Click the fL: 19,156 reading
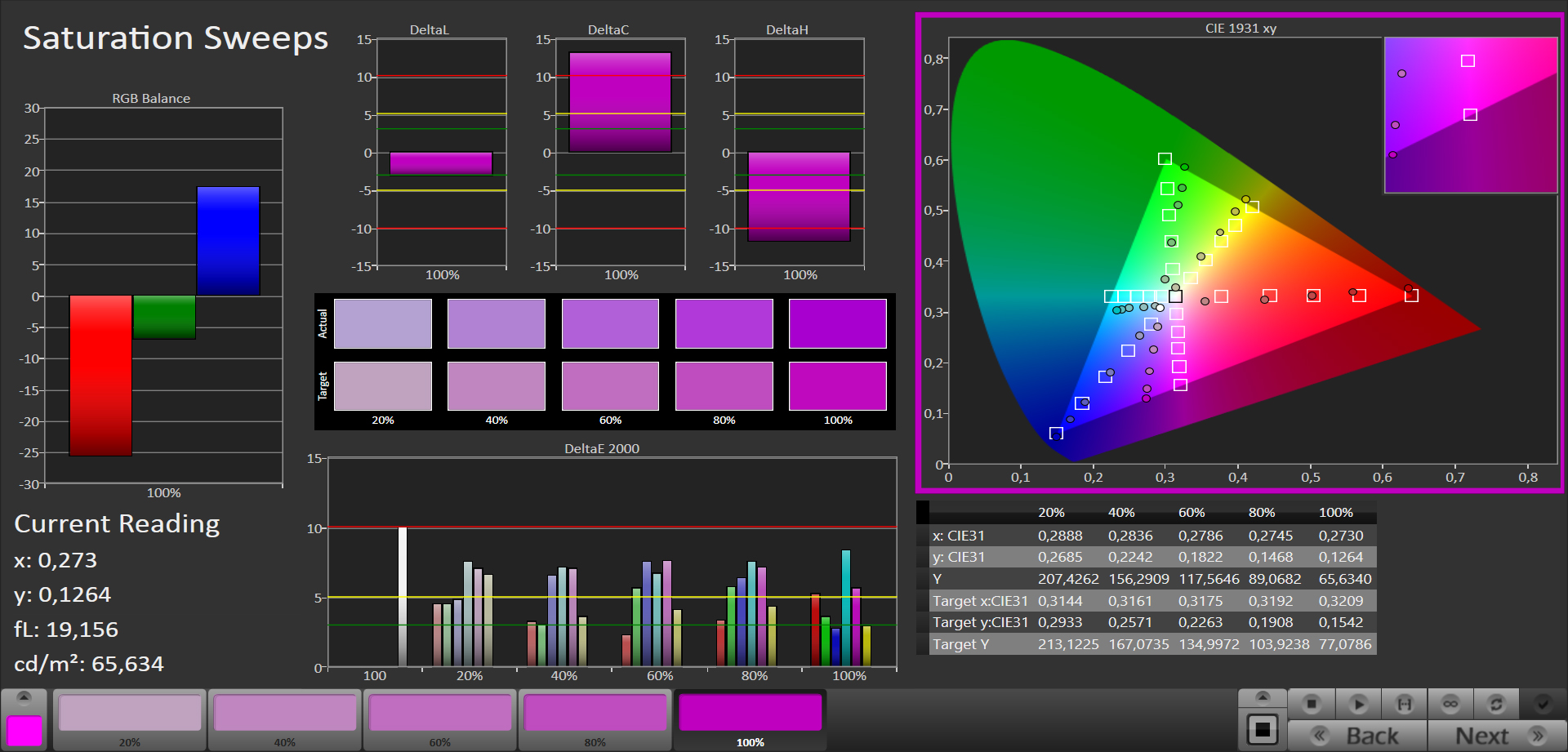This screenshot has height=752, width=1568. (66, 630)
